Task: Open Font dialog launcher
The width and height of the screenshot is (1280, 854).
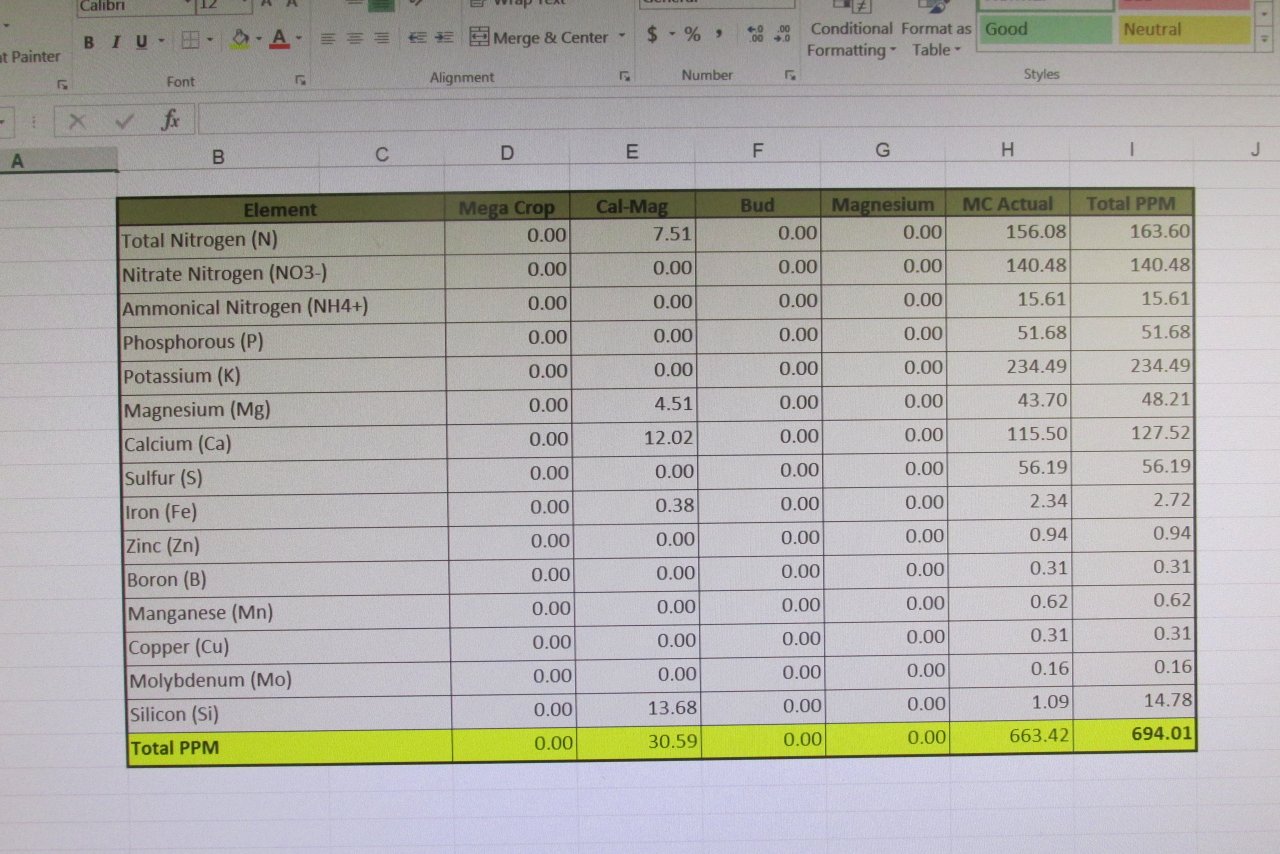Action: pos(300,80)
